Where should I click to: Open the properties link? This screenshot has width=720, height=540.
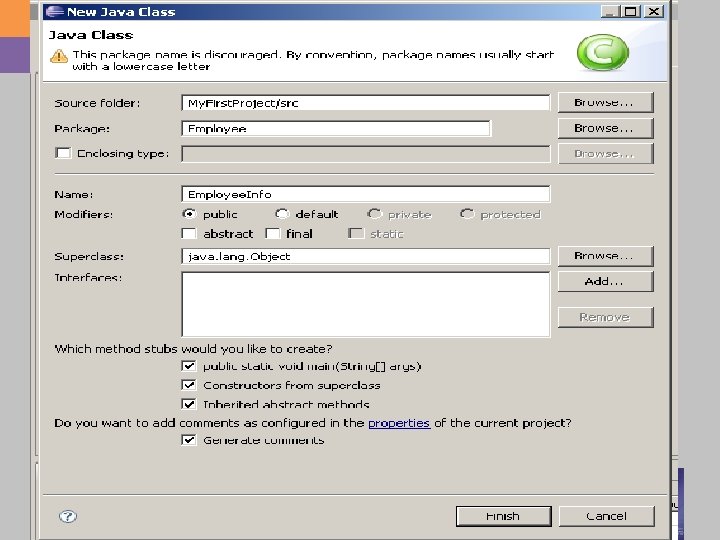(x=399, y=423)
